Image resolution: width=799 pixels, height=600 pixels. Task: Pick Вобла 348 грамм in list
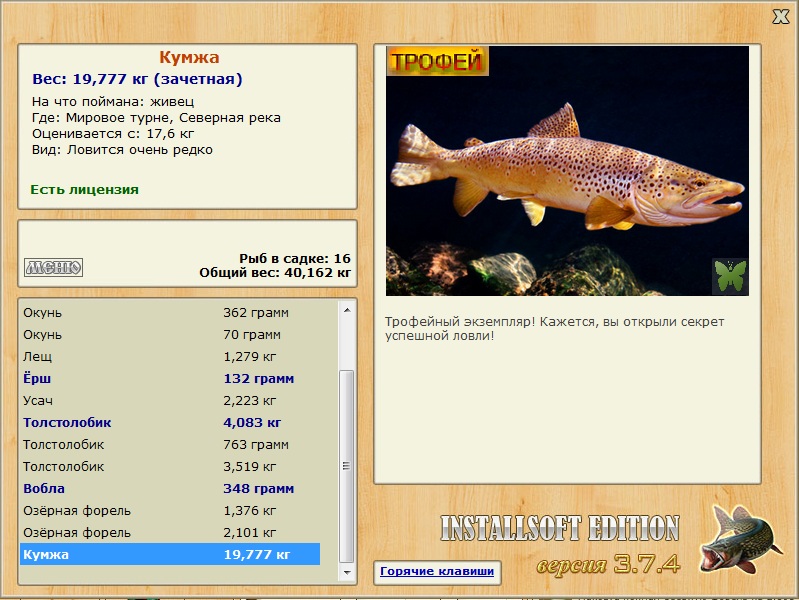(x=170, y=489)
